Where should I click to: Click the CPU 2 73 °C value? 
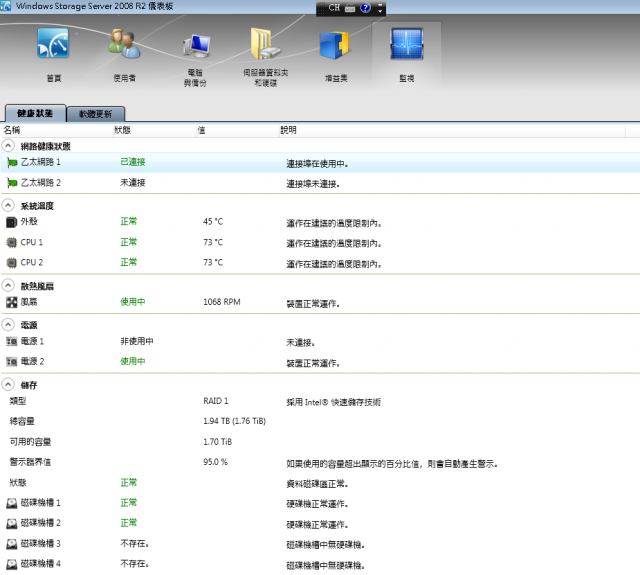(213, 262)
